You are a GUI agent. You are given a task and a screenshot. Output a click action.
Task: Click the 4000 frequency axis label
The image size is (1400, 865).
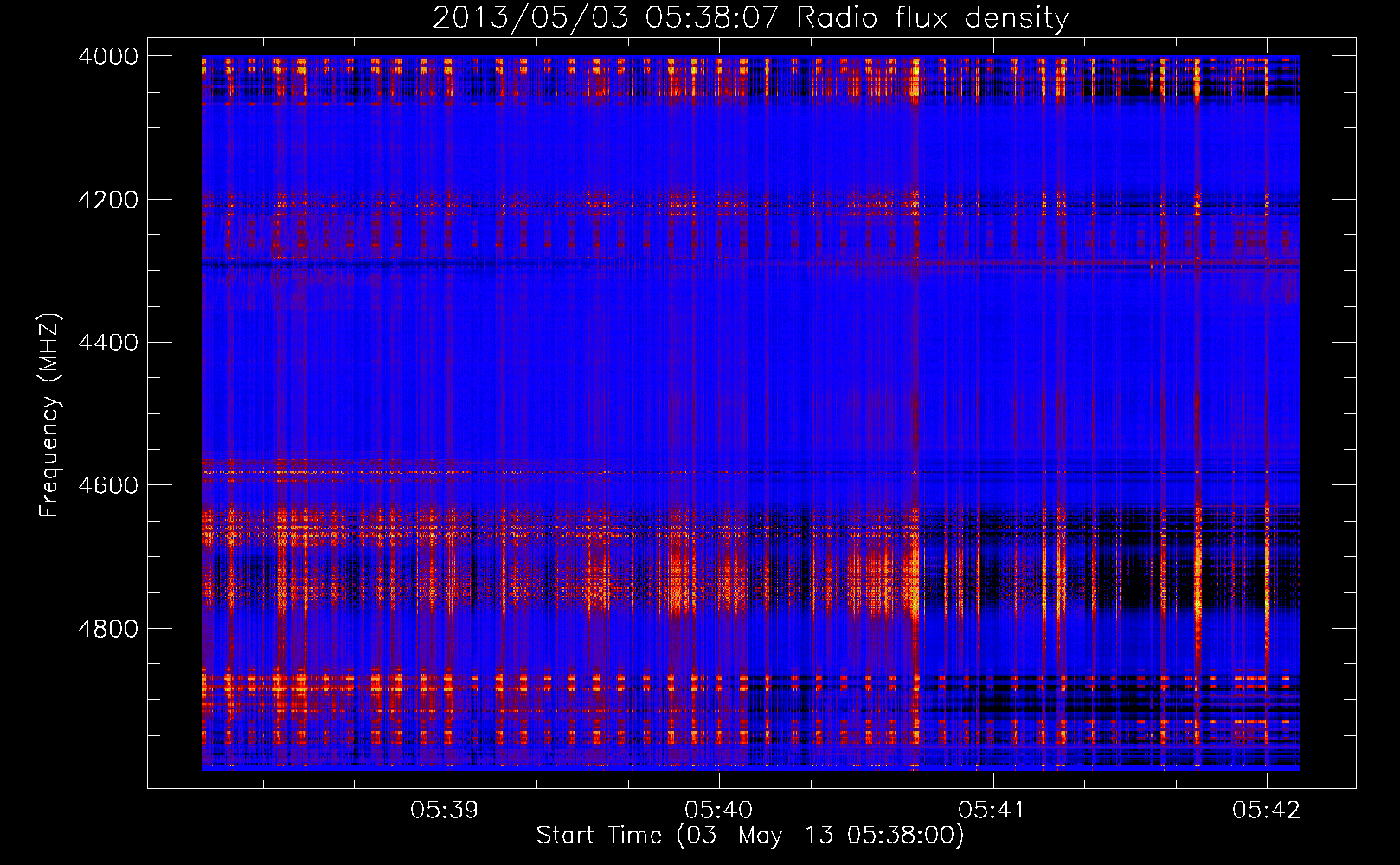108,56
